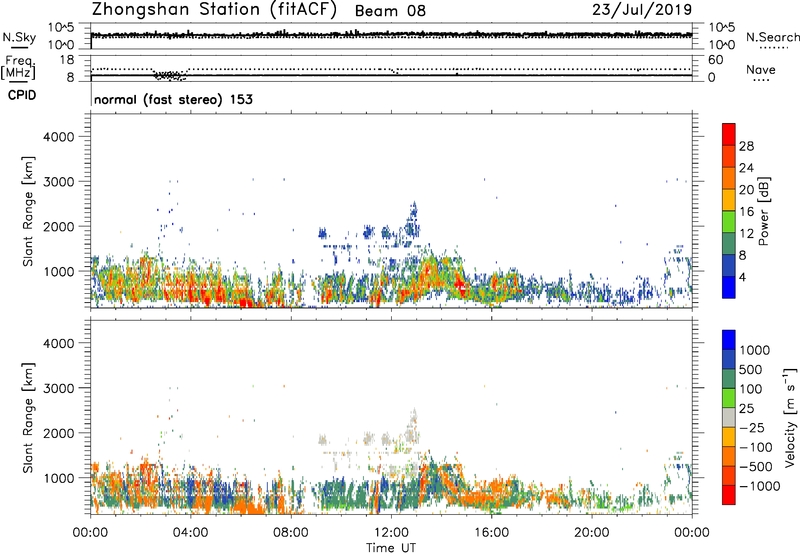Click the 'Velocity [m s-1]' color bar label
This screenshot has height=554, width=800.
pos(790,417)
